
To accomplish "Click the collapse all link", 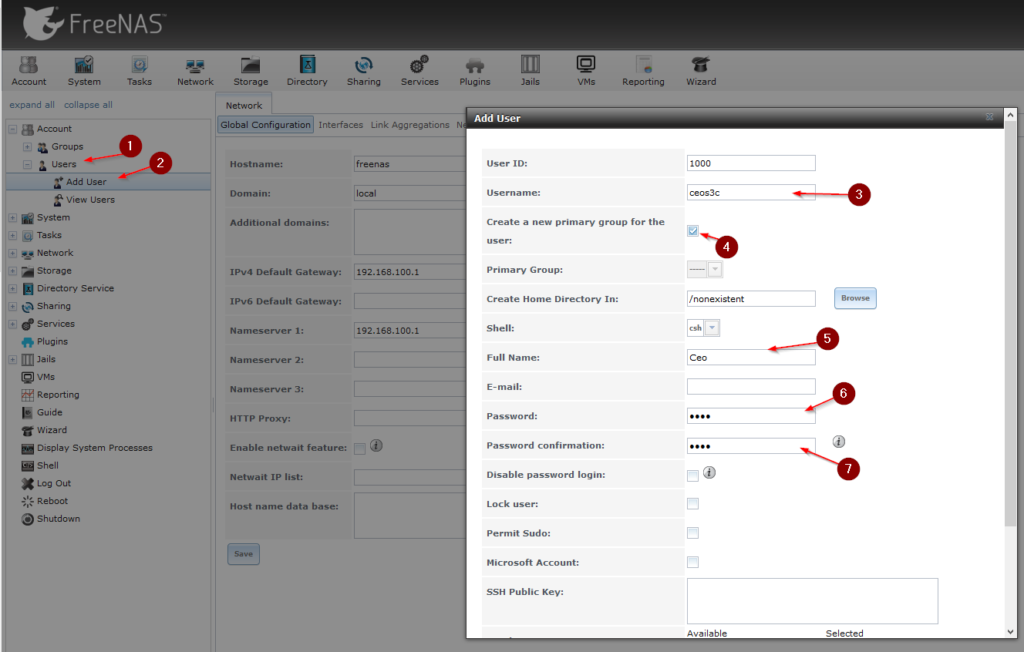I will (x=88, y=105).
